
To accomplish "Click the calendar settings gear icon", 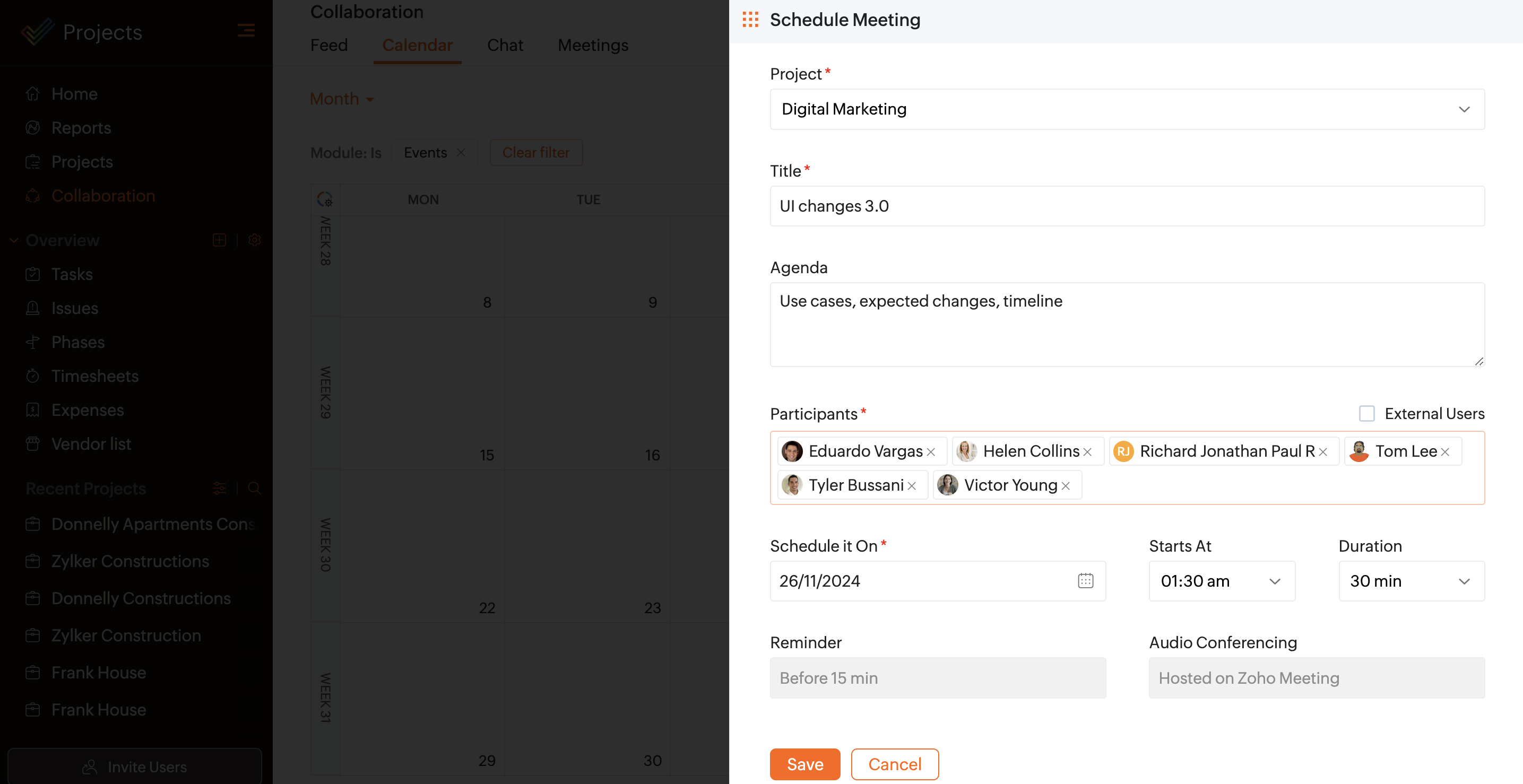I will coord(325,199).
